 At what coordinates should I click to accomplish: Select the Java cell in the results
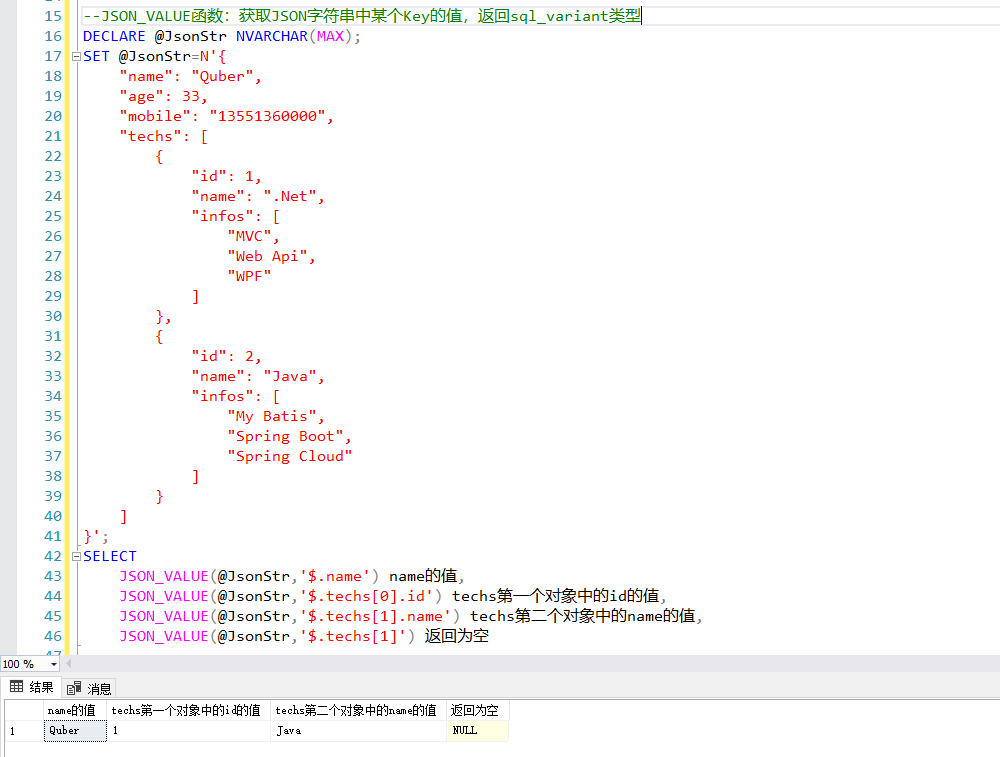[x=289, y=731]
